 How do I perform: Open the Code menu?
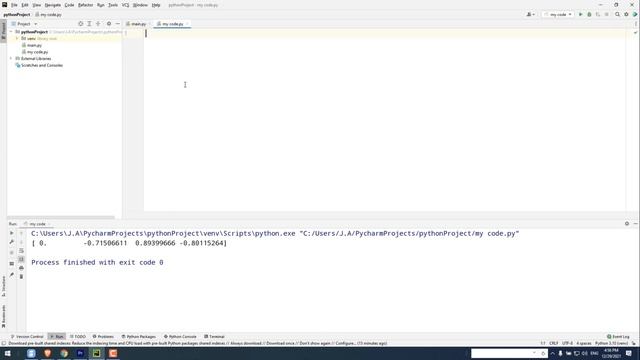click(69, 5)
